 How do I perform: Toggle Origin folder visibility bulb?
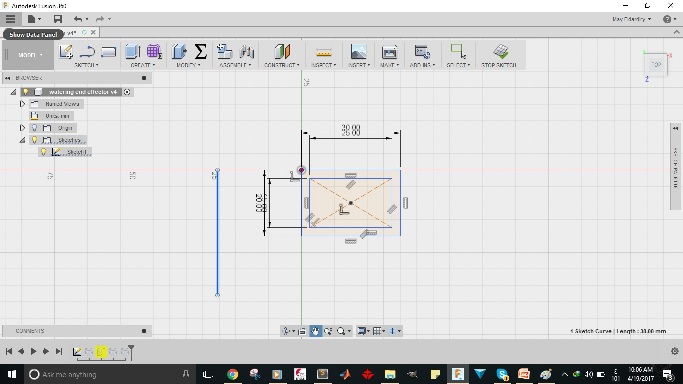(x=34, y=128)
